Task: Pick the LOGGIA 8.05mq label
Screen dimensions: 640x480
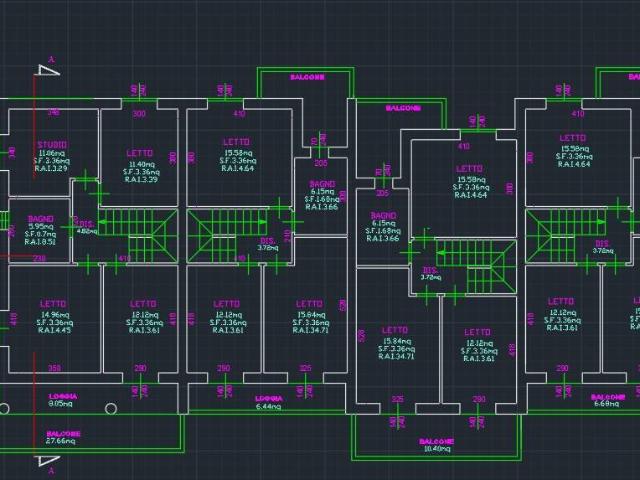Action: point(62,400)
